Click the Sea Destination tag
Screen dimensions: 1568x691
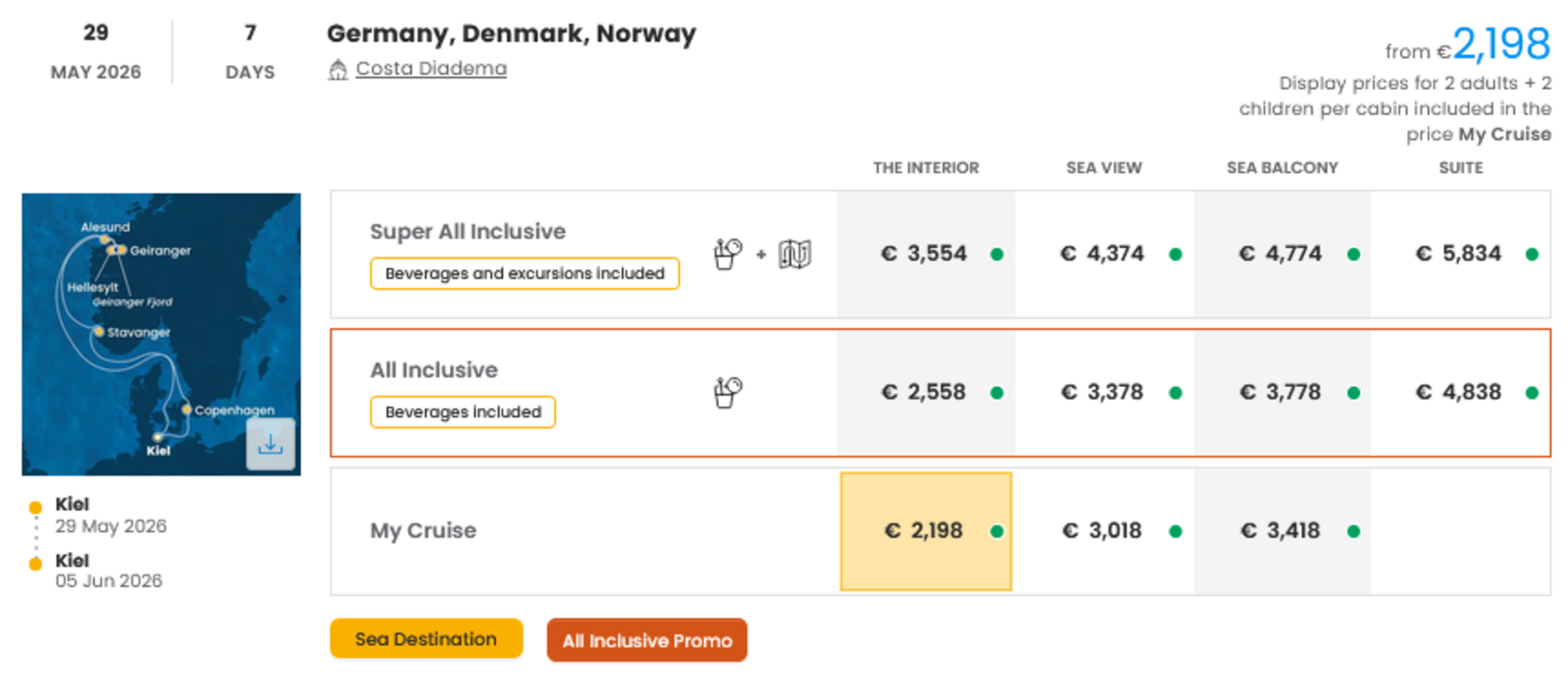426,639
